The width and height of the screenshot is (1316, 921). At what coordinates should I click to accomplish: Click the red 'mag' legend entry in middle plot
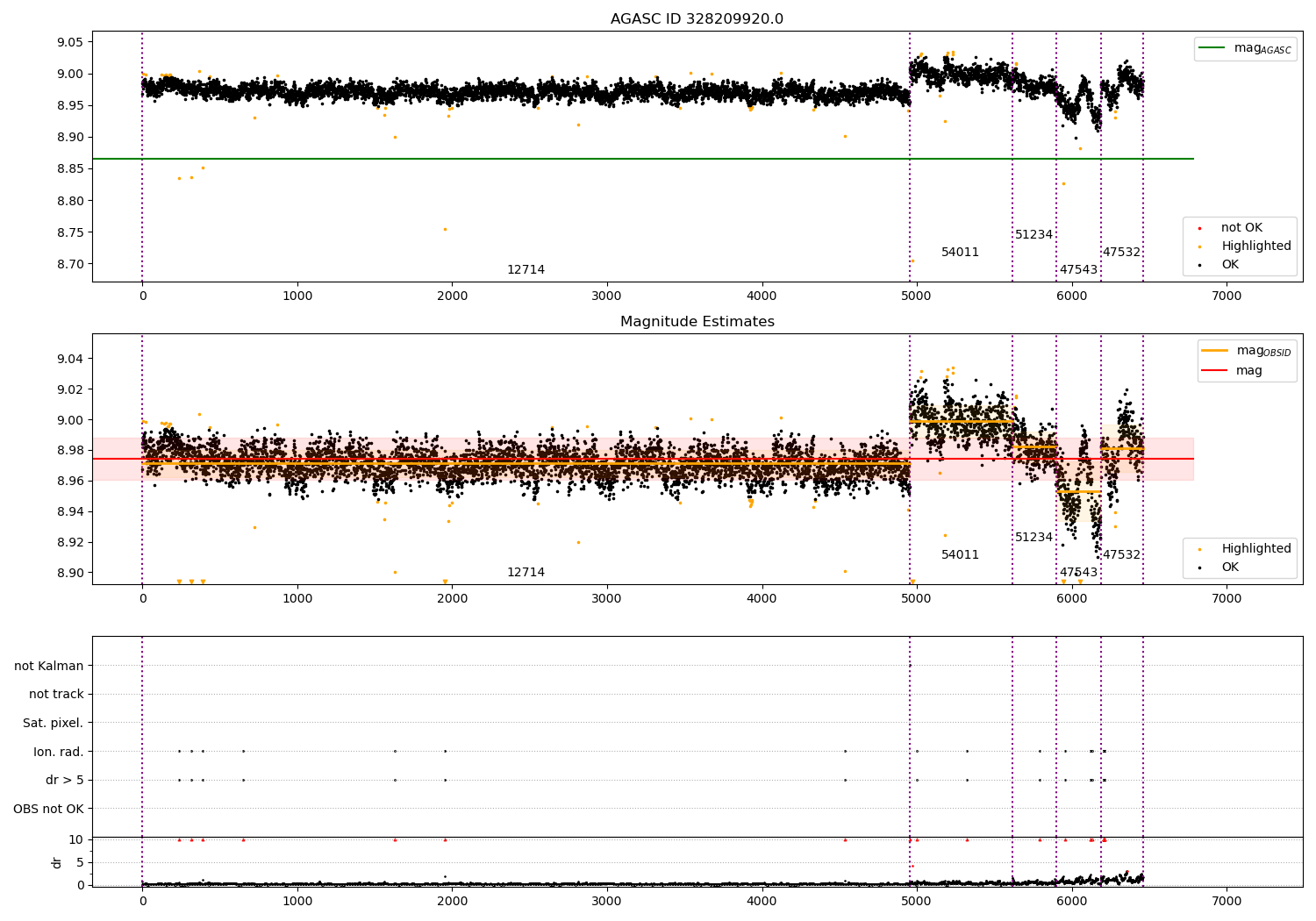1232,371
